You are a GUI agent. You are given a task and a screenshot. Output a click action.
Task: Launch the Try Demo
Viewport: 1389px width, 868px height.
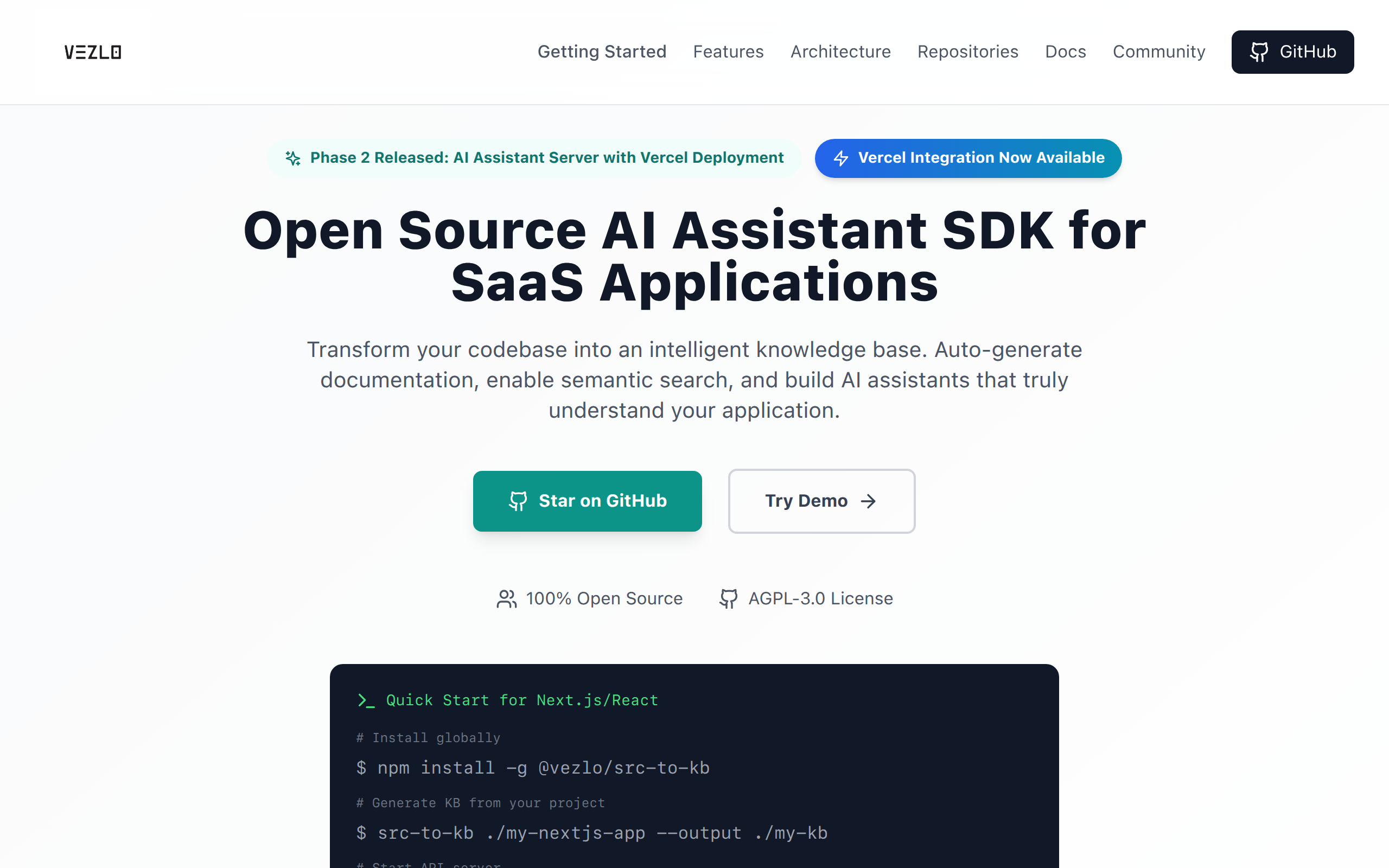(x=821, y=501)
